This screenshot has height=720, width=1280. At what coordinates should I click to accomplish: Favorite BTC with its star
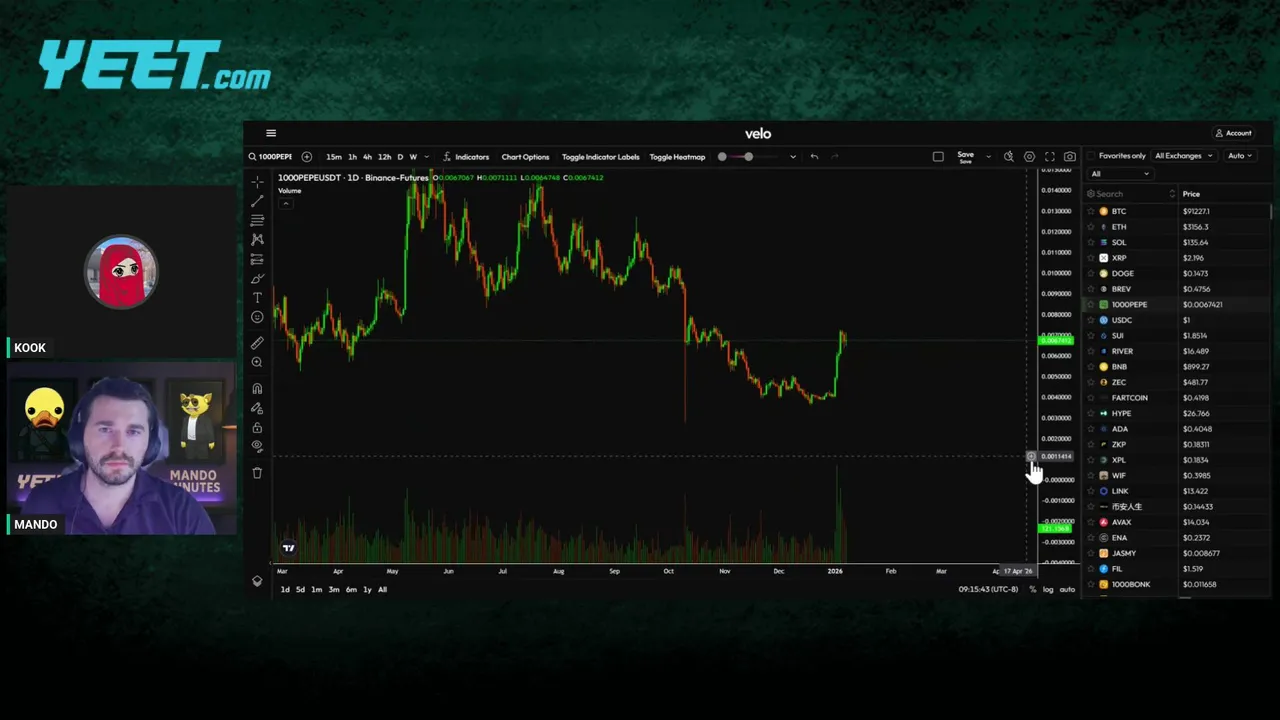click(x=1091, y=211)
